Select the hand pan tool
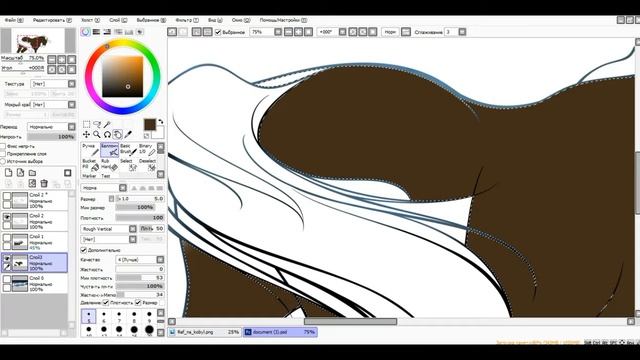 [x=118, y=134]
